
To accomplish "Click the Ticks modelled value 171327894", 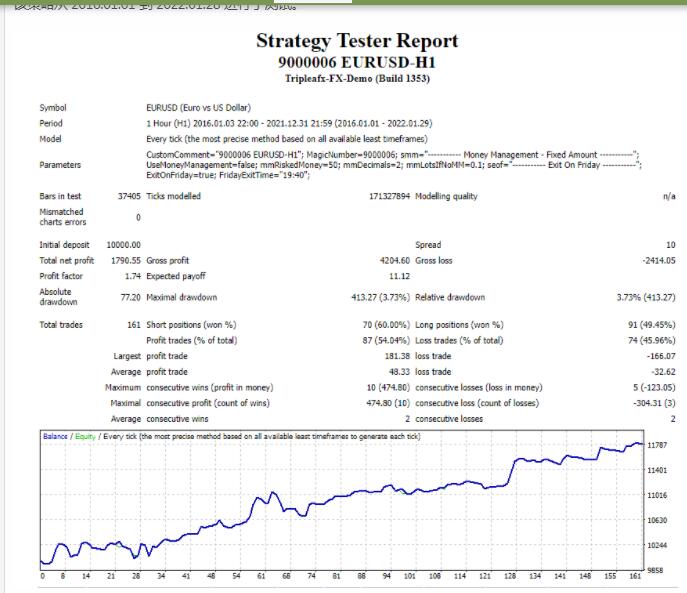I will click(x=388, y=196).
